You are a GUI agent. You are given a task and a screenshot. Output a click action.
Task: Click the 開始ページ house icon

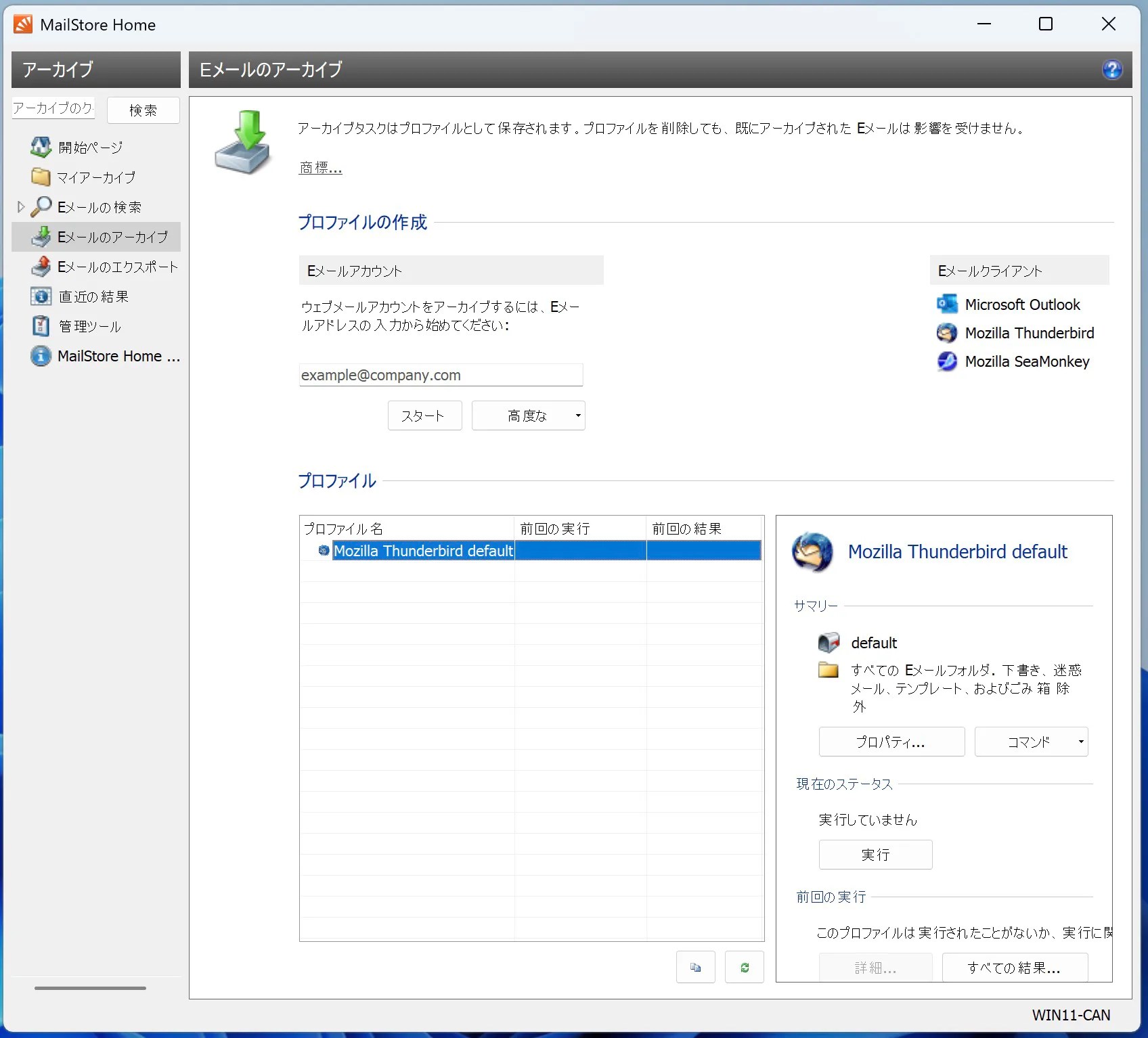point(41,147)
